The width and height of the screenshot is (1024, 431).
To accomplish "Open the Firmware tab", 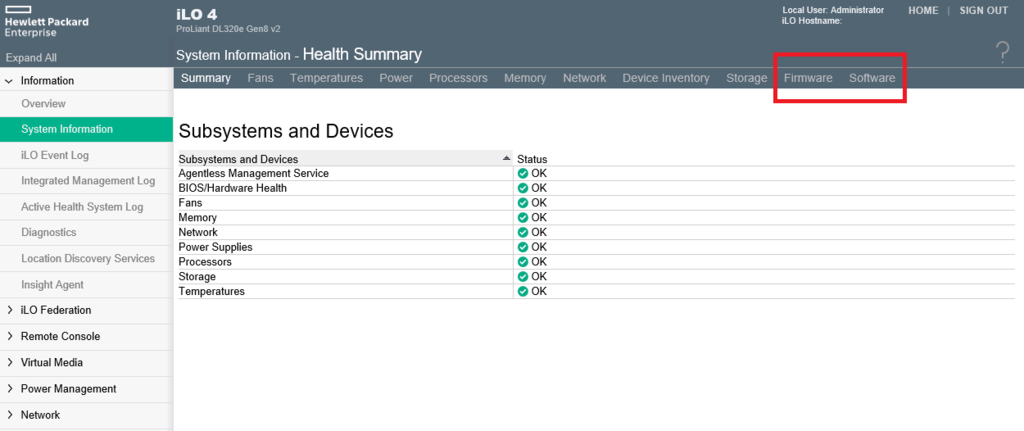I will pyautogui.click(x=808, y=78).
